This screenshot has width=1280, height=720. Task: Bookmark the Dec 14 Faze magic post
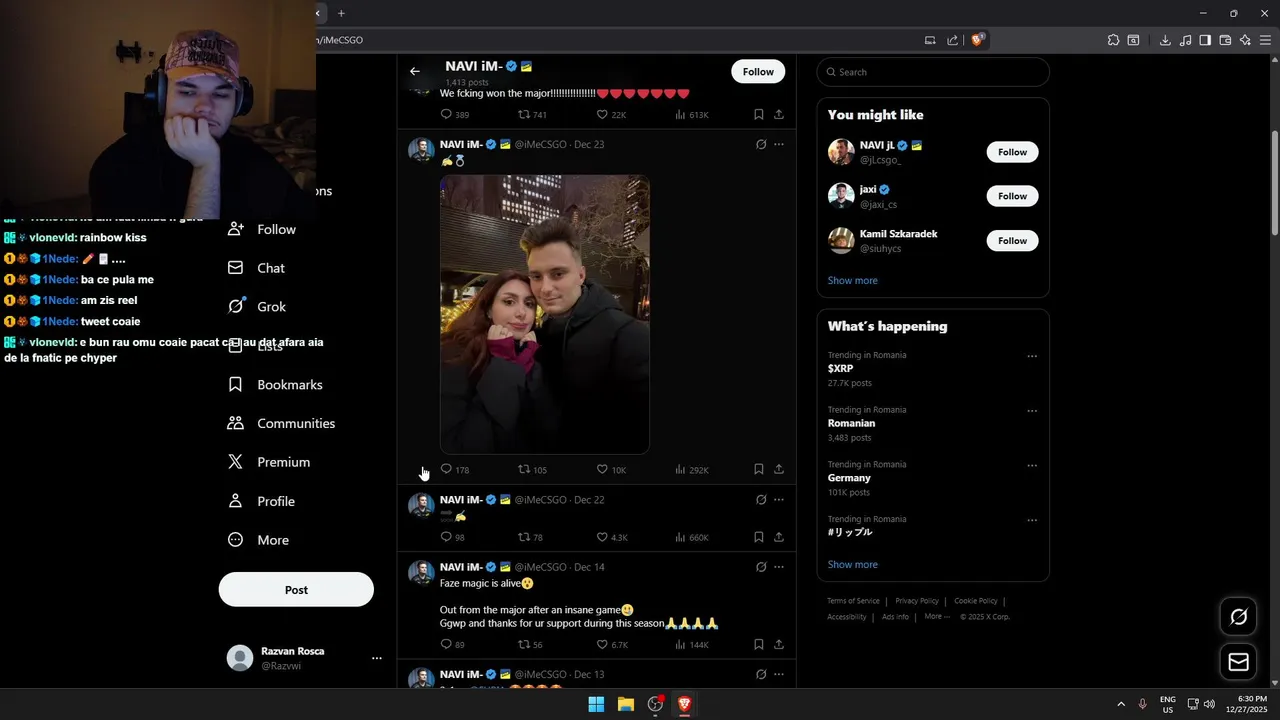pyautogui.click(x=759, y=644)
